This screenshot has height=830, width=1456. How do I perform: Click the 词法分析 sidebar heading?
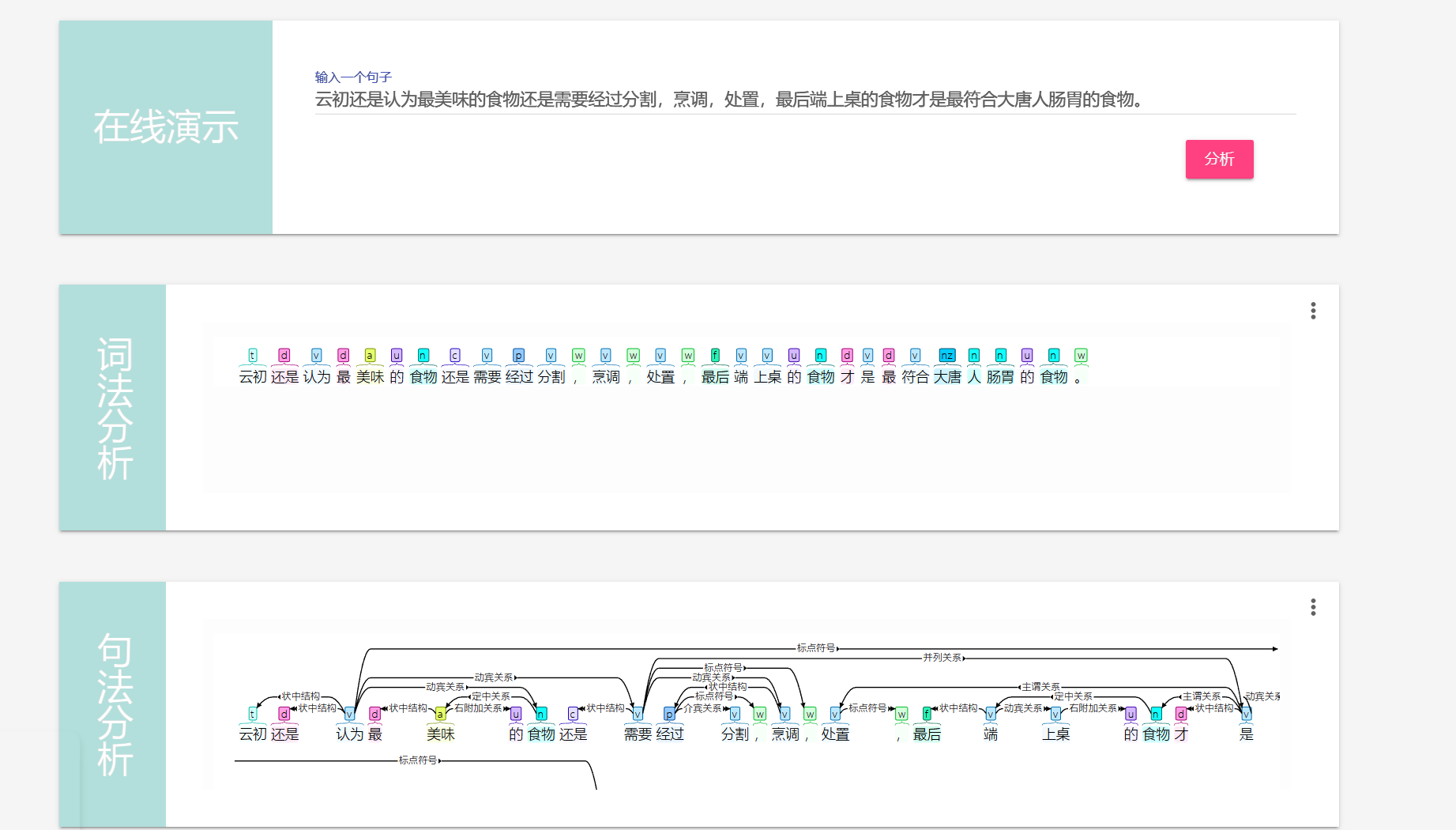point(115,408)
